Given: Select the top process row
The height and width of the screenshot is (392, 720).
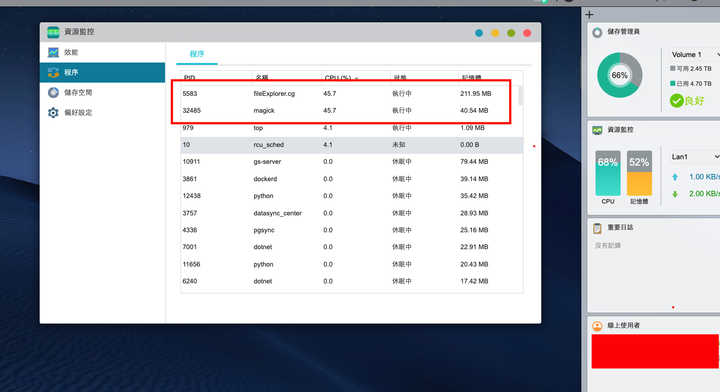Looking at the screenshot, I should [x=352, y=128].
